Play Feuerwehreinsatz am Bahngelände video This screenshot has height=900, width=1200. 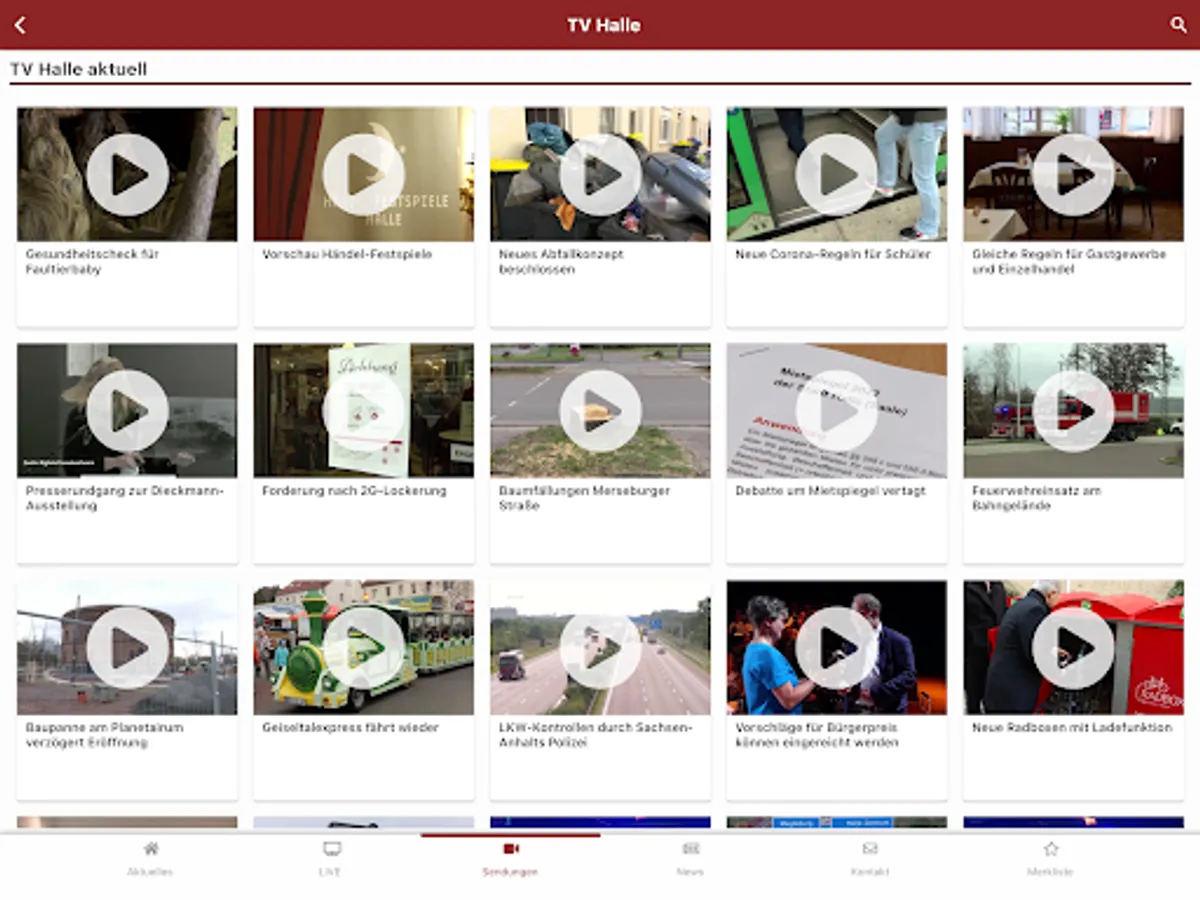[x=1073, y=411]
